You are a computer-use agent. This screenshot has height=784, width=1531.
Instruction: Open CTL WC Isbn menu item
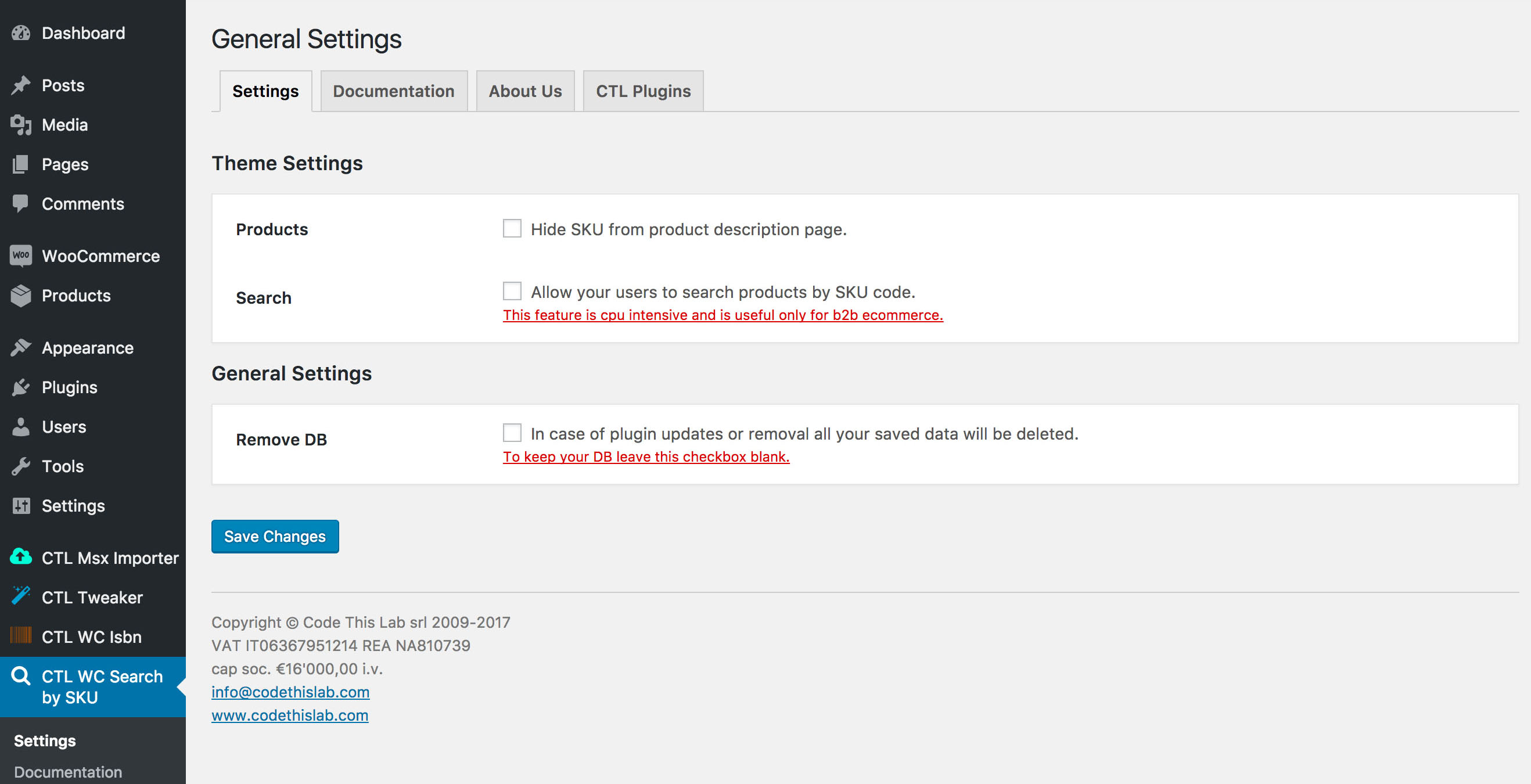93,637
